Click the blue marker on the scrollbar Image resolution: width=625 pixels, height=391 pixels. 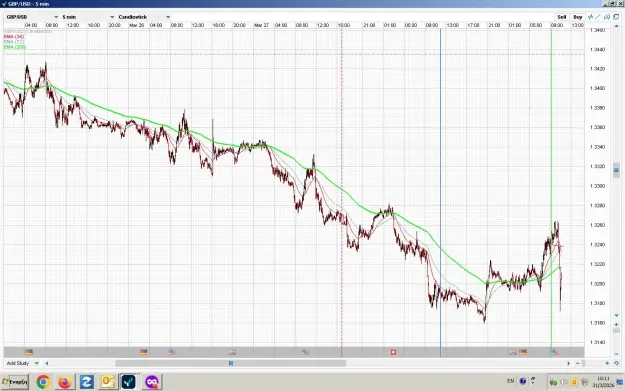pyautogui.click(x=231, y=363)
